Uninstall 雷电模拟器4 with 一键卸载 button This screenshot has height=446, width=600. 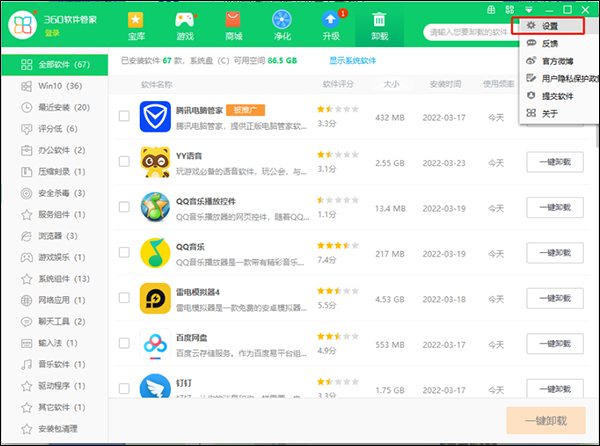click(x=555, y=298)
